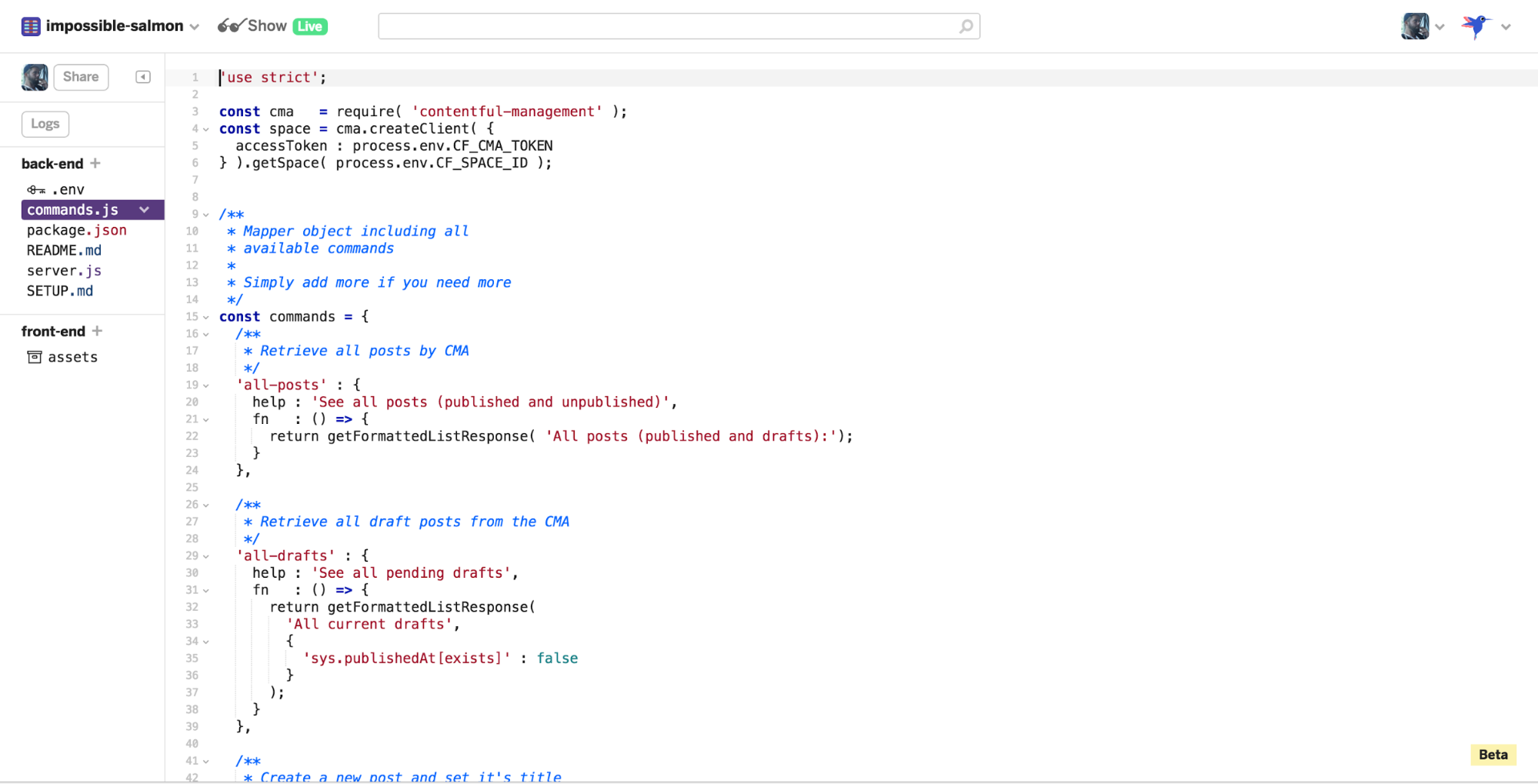Open the assets folder
Image resolution: width=1538 pixels, height=784 pixels.
73,357
